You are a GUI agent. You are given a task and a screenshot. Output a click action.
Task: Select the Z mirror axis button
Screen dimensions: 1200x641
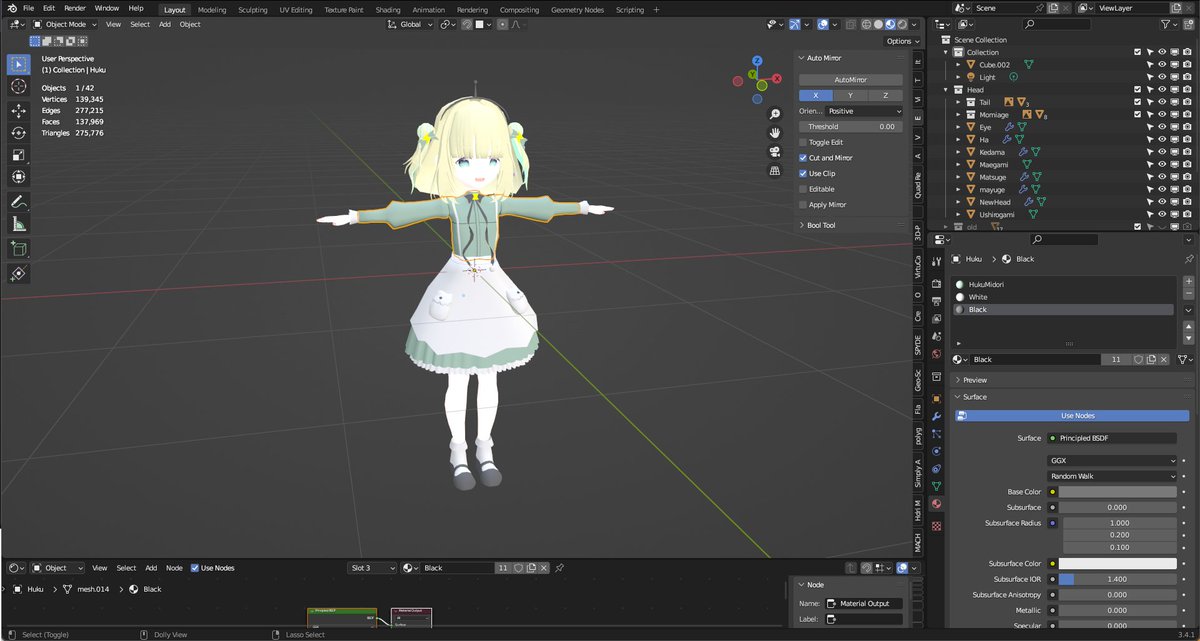(x=885, y=95)
